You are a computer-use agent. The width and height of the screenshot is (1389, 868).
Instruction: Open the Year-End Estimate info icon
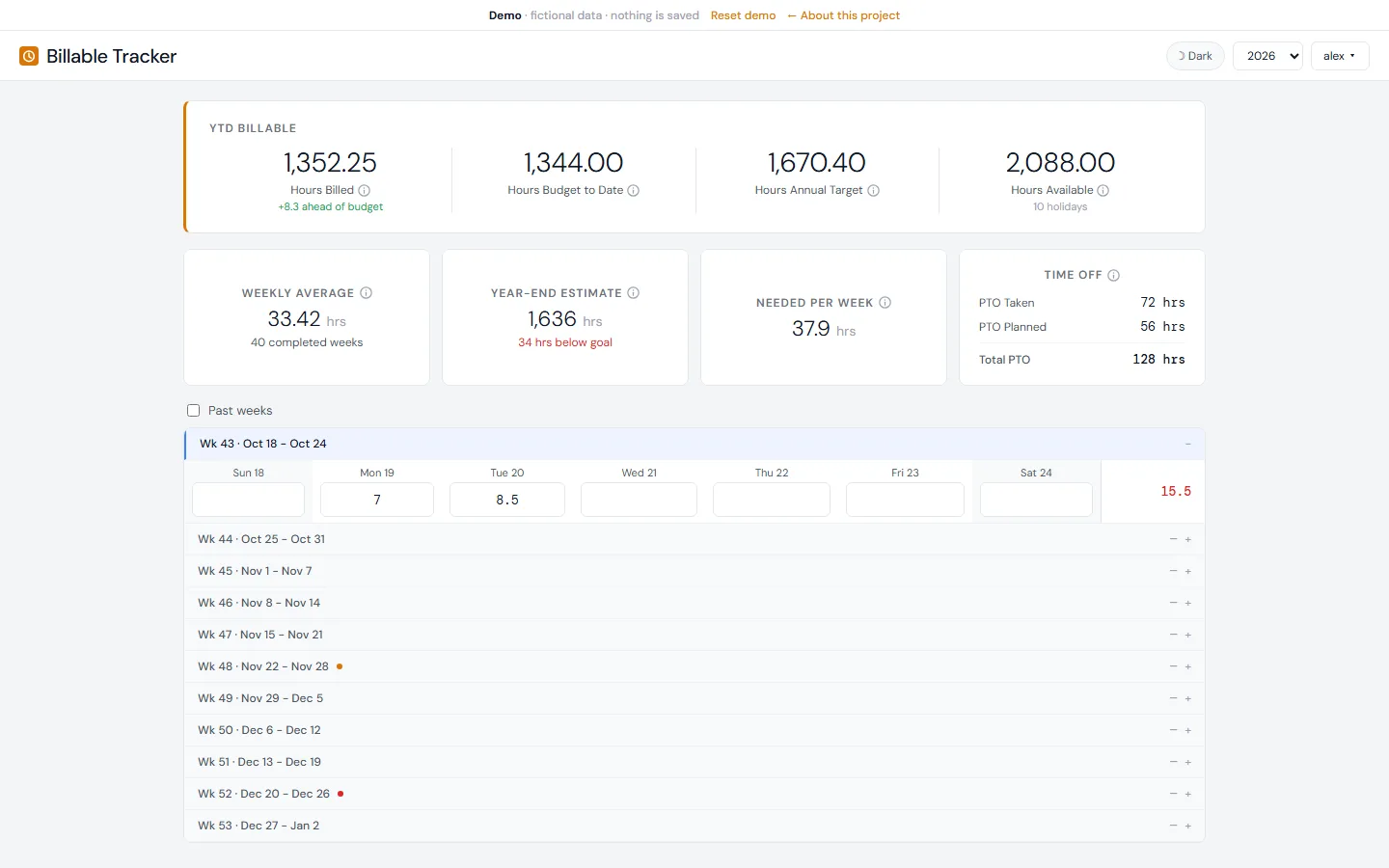coord(634,293)
